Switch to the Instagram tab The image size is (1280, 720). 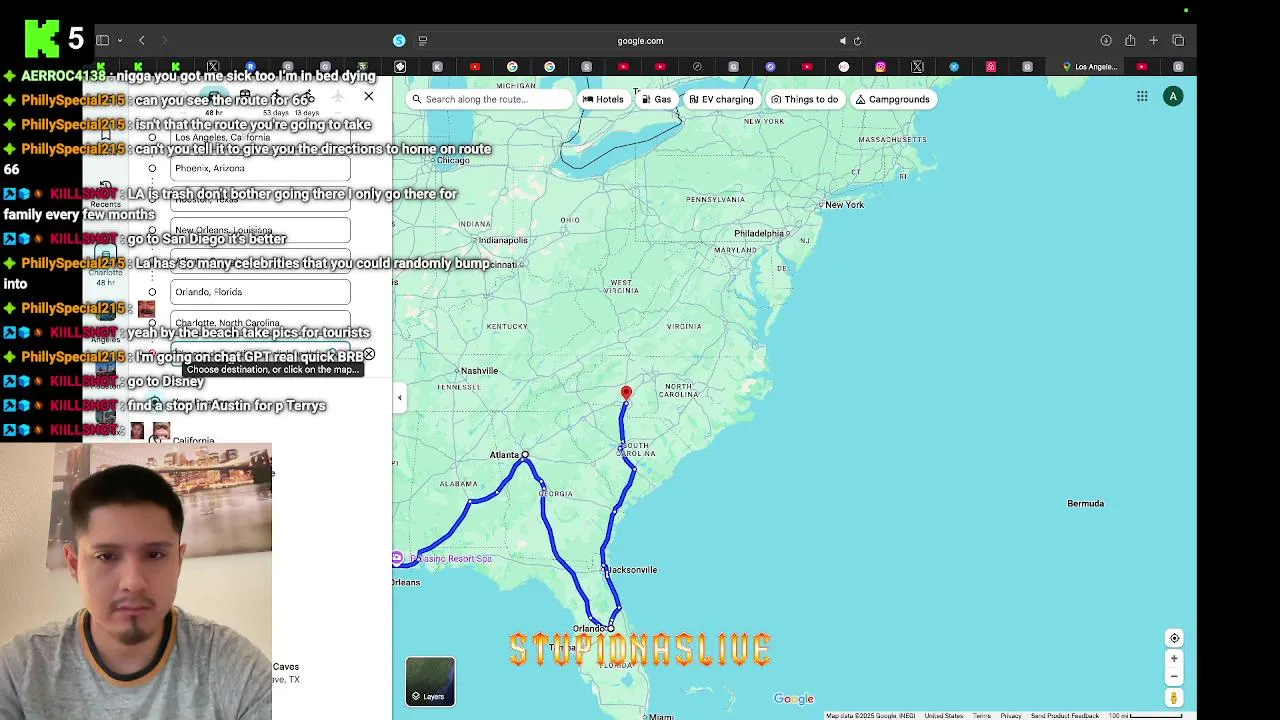[880, 67]
